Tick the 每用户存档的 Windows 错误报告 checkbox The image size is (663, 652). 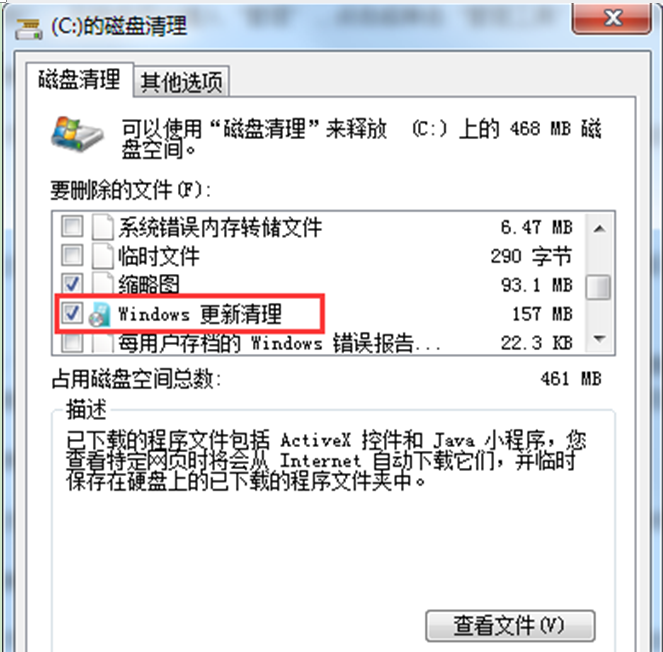72,342
